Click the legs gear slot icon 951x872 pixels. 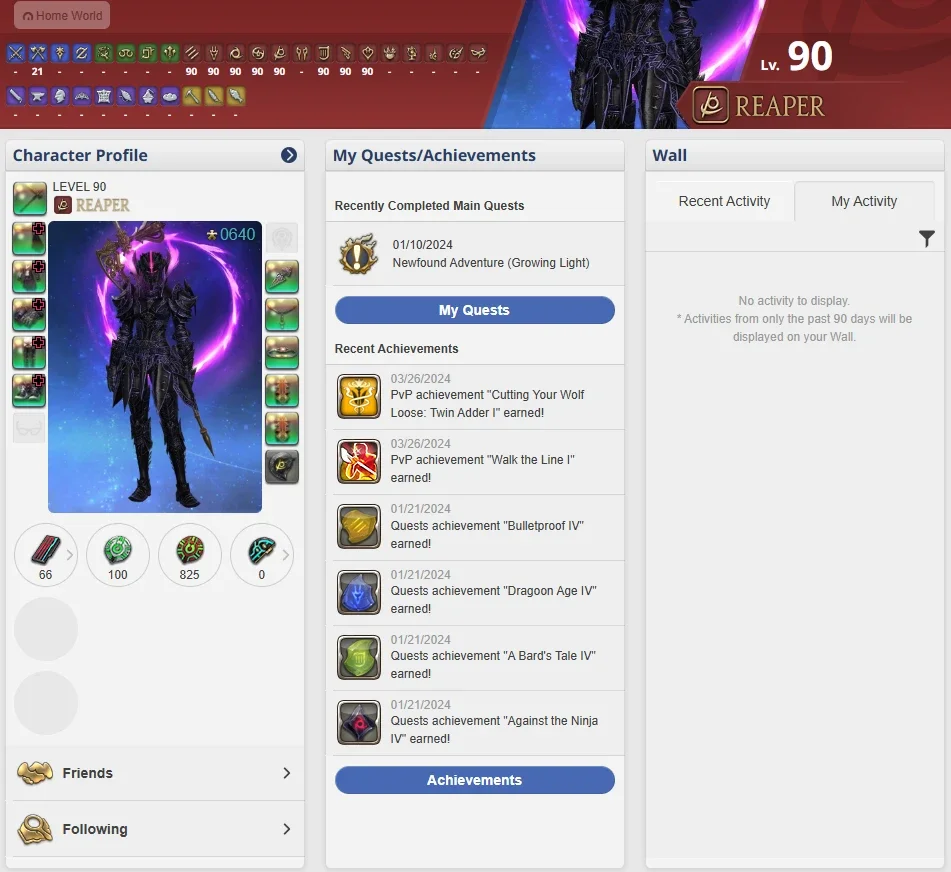[29, 353]
